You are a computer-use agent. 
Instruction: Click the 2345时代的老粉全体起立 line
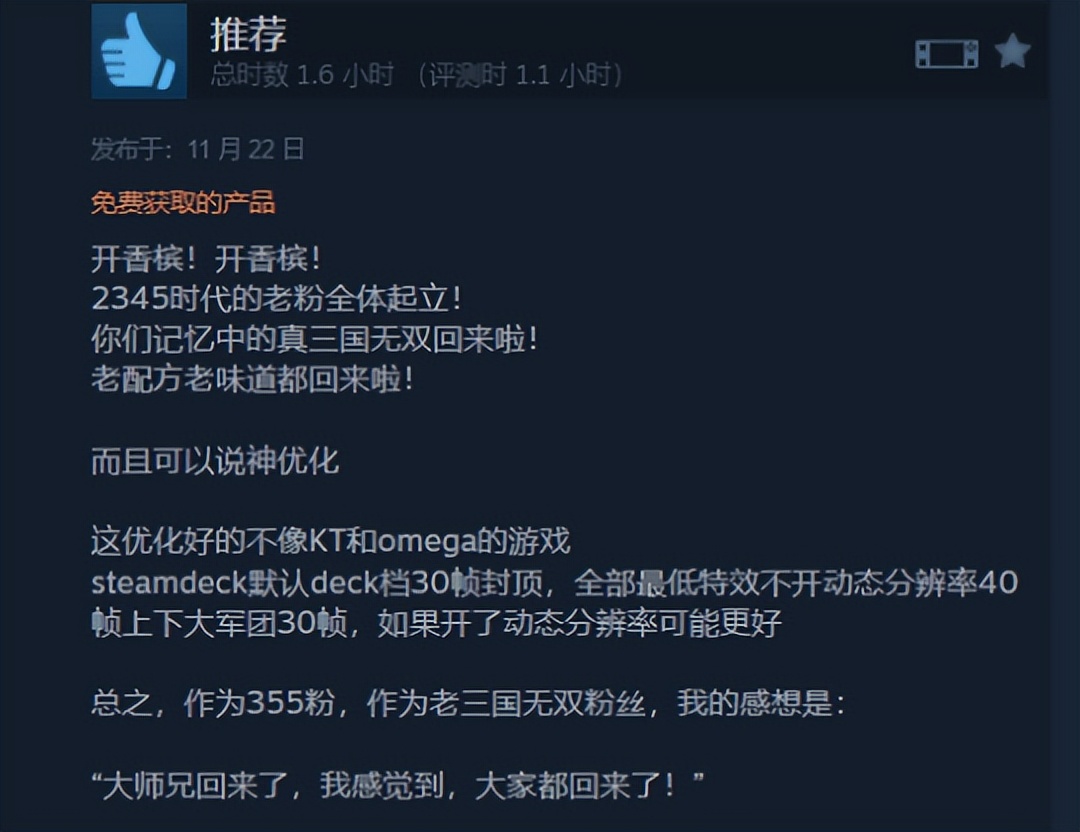tap(276, 298)
